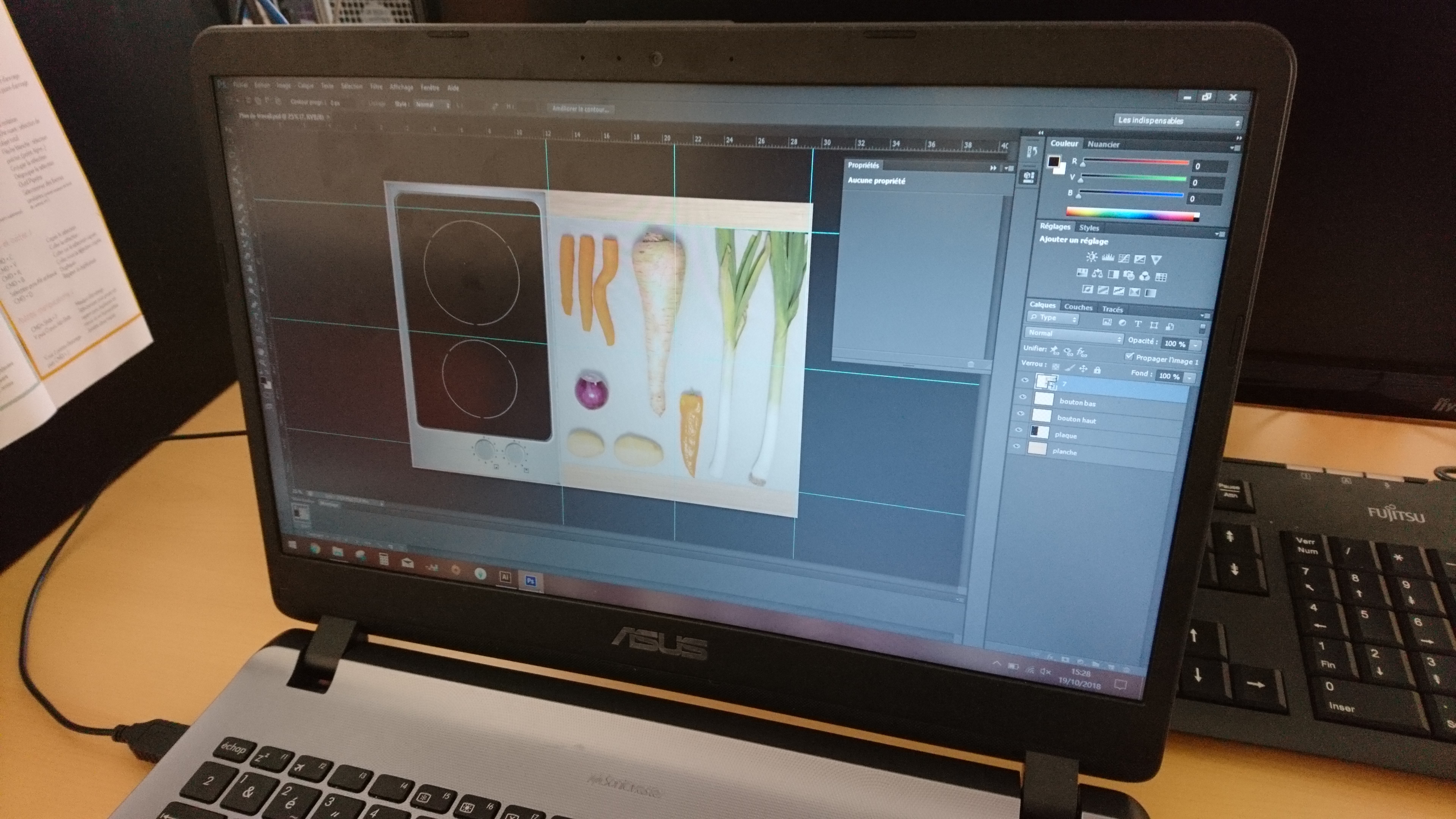
Task: Click the Photo Filter camera adjustment icon
Action: click(x=1129, y=275)
